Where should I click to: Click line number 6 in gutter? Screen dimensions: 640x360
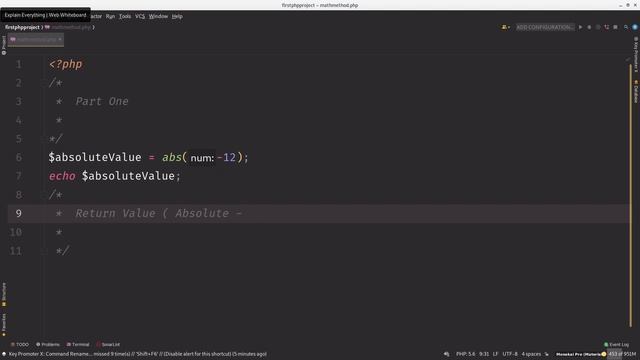pyautogui.click(x=18, y=157)
